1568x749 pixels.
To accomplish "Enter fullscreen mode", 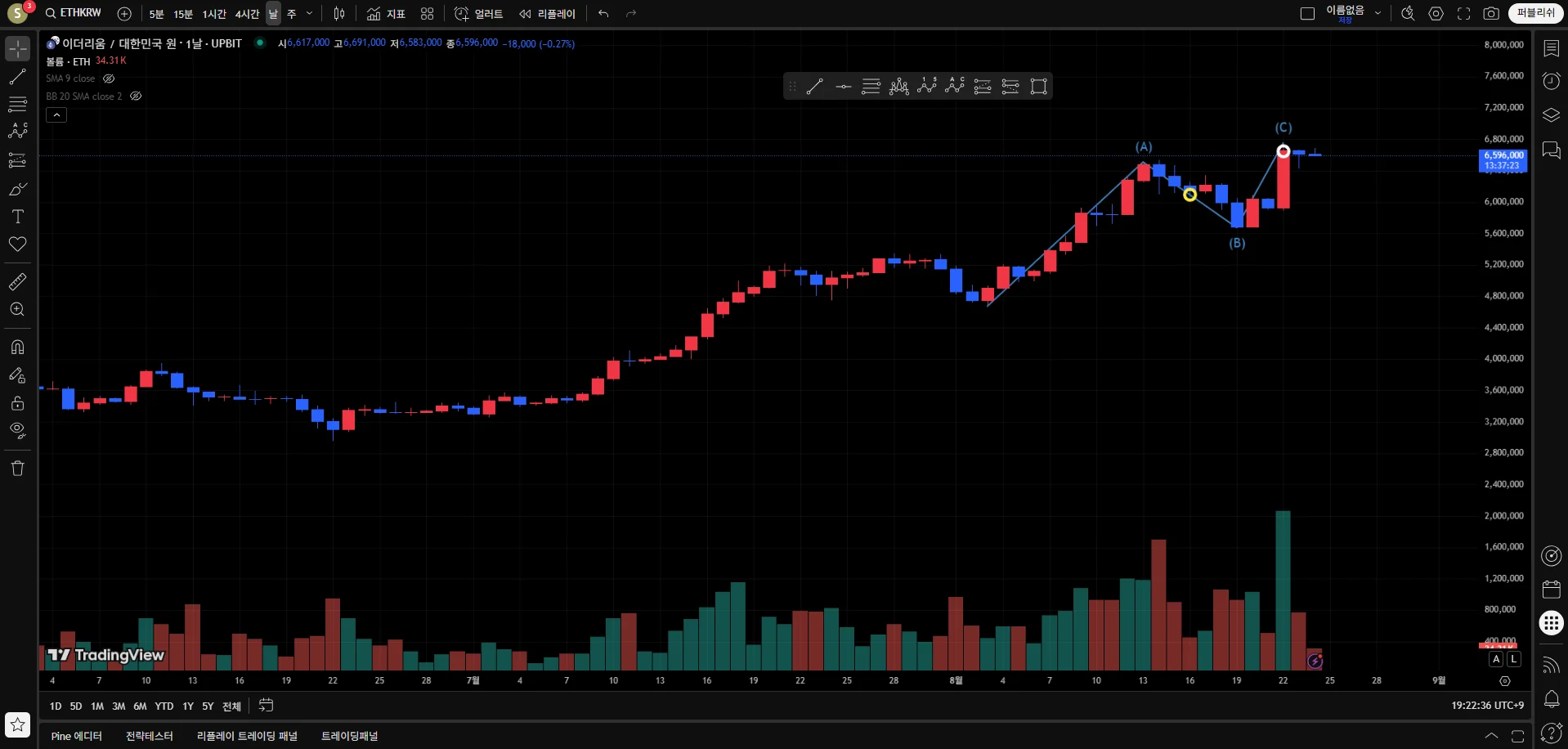I will 1464,14.
